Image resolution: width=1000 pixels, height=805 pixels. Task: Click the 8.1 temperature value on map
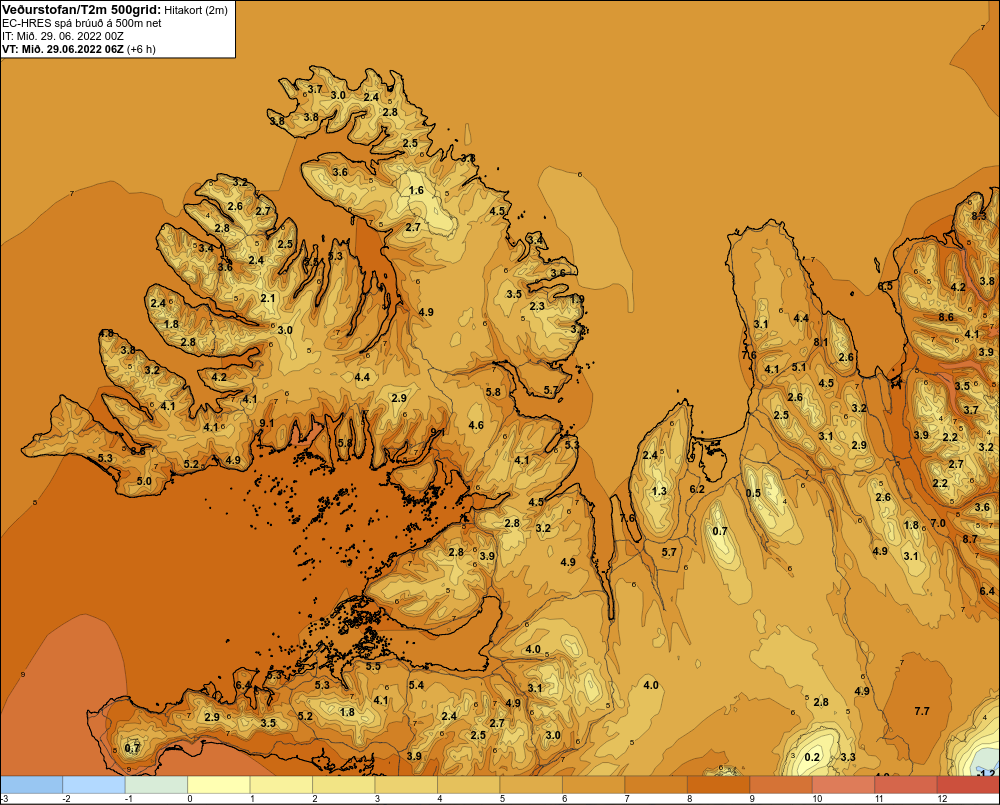821,343
